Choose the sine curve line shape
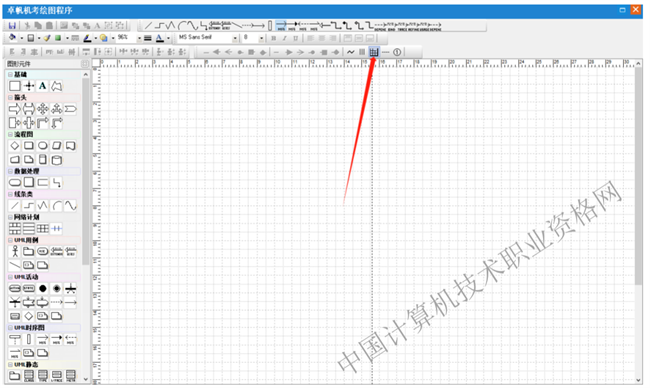 click(70, 205)
